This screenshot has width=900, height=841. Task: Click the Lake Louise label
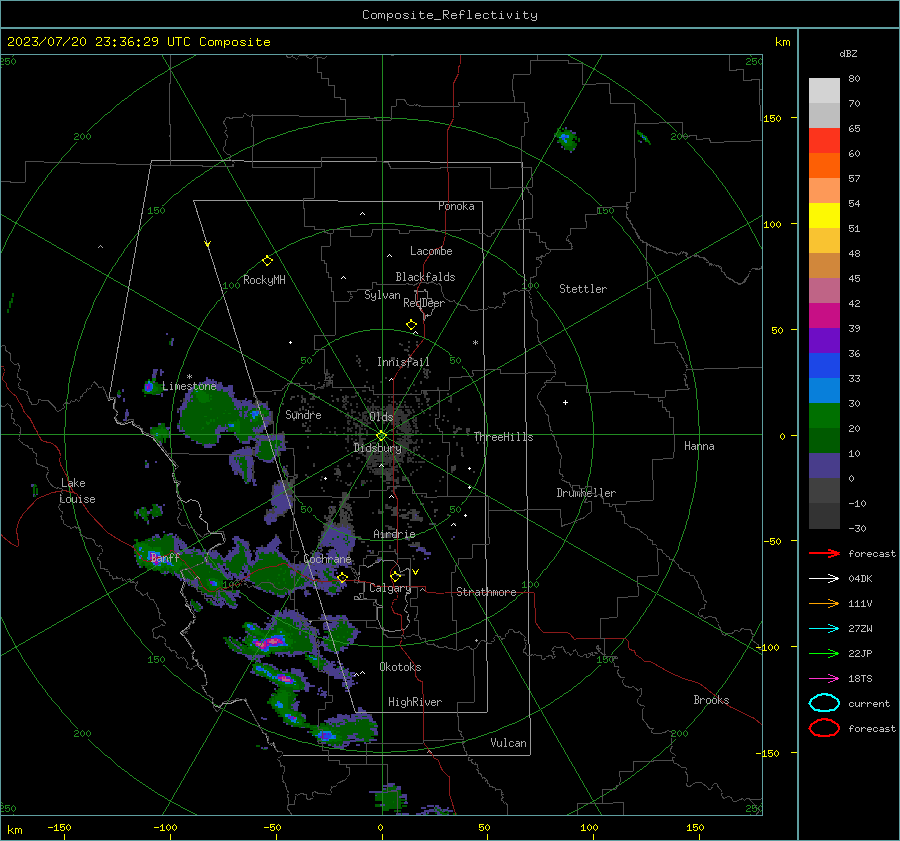(77, 491)
